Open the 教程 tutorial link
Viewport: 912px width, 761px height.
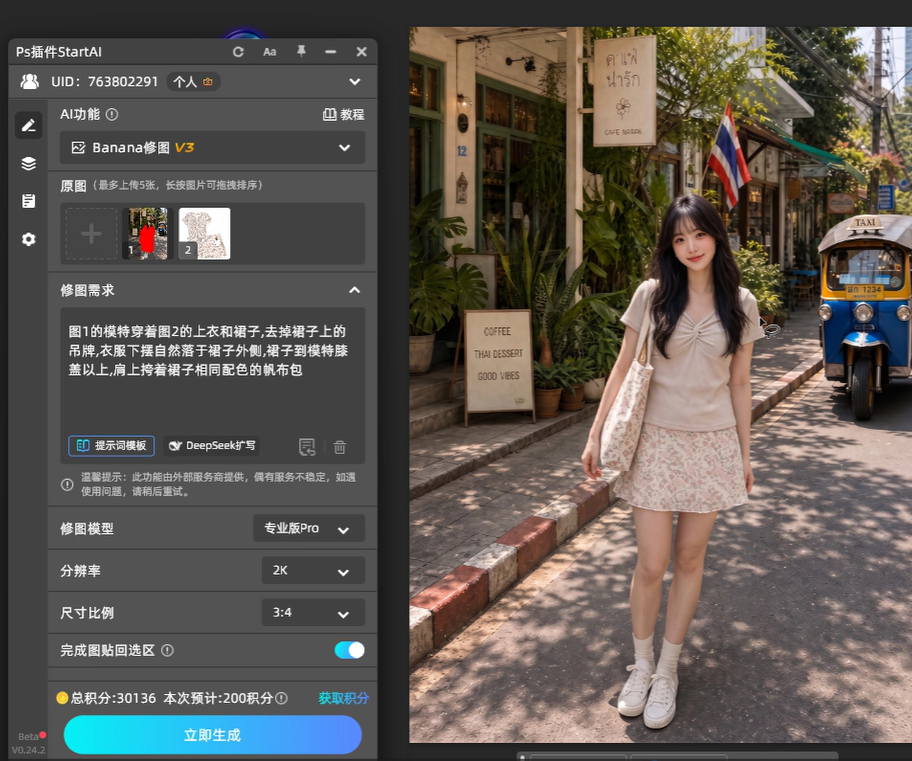[344, 115]
